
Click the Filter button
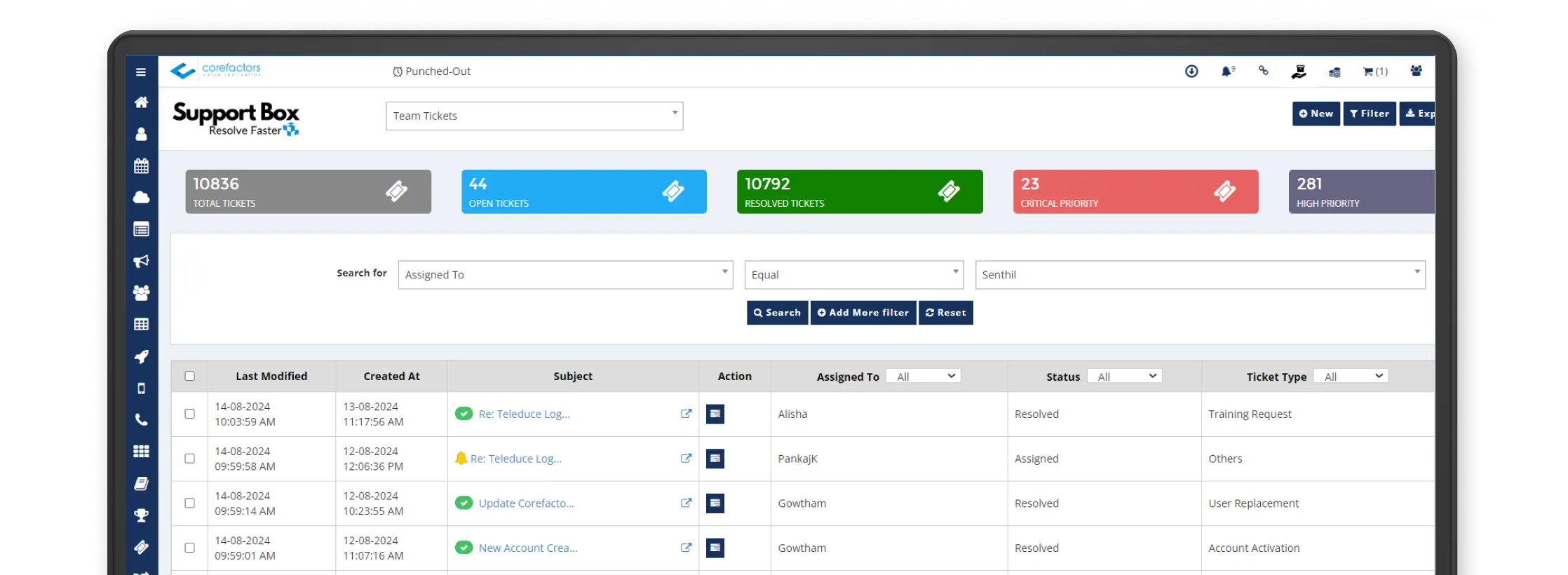(1370, 114)
